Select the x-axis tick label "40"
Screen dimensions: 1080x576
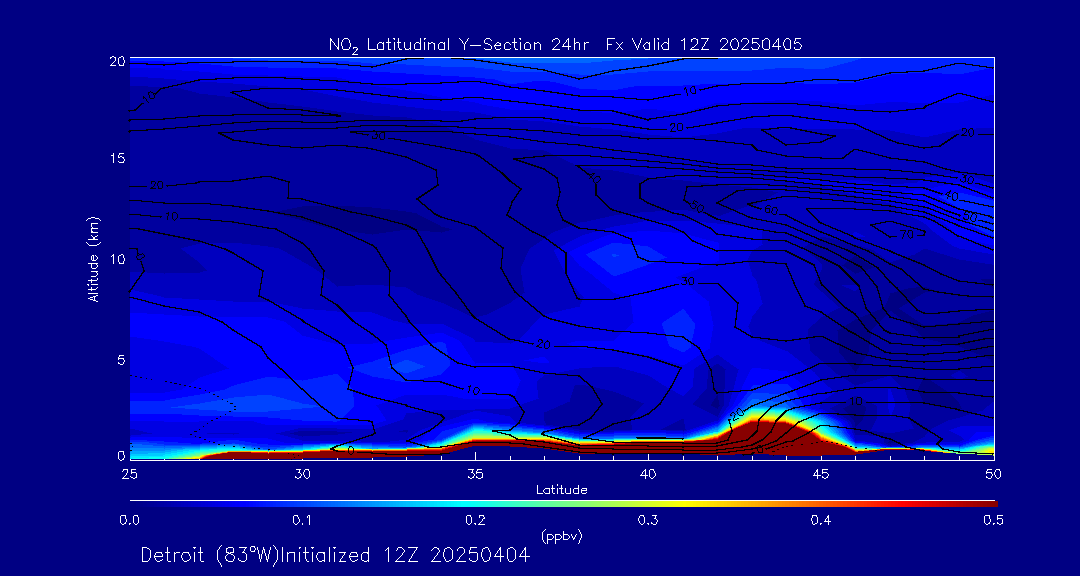[x=648, y=474]
